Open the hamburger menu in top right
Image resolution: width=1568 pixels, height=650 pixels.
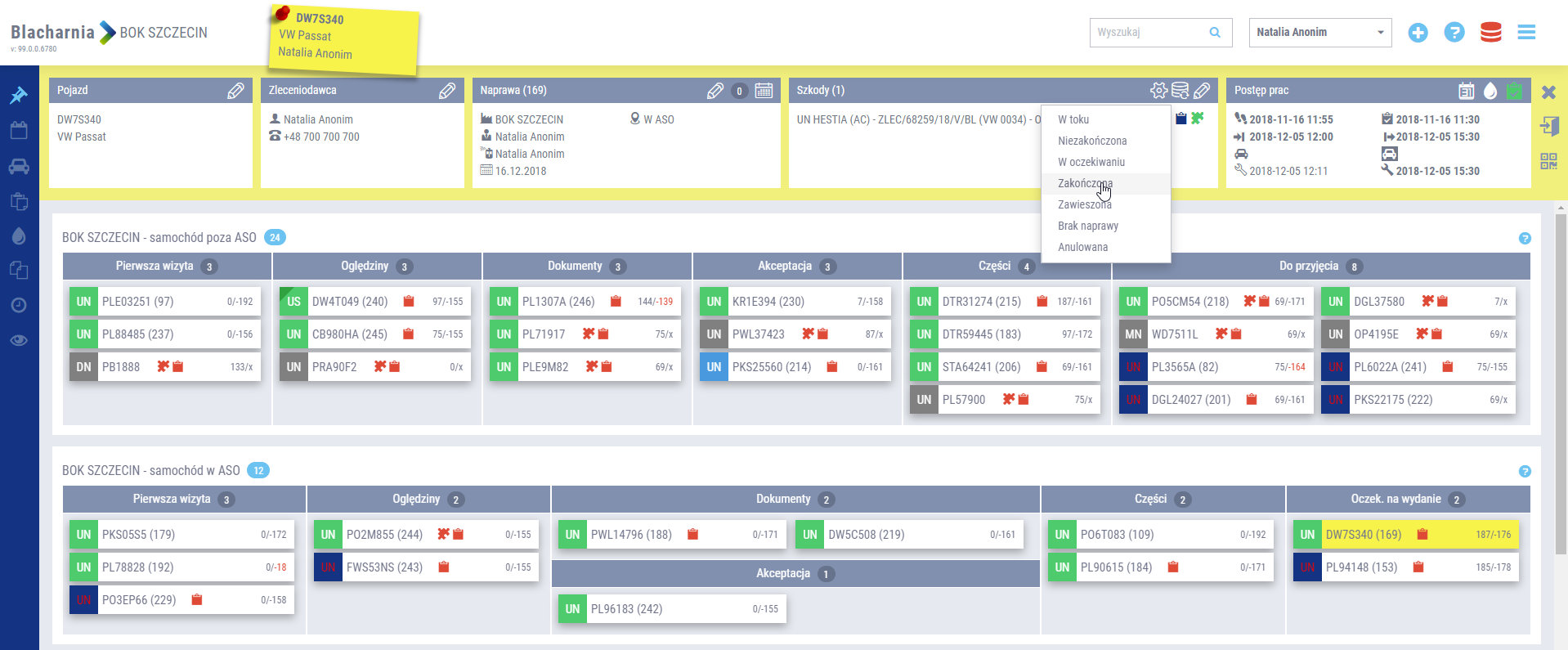(1526, 33)
